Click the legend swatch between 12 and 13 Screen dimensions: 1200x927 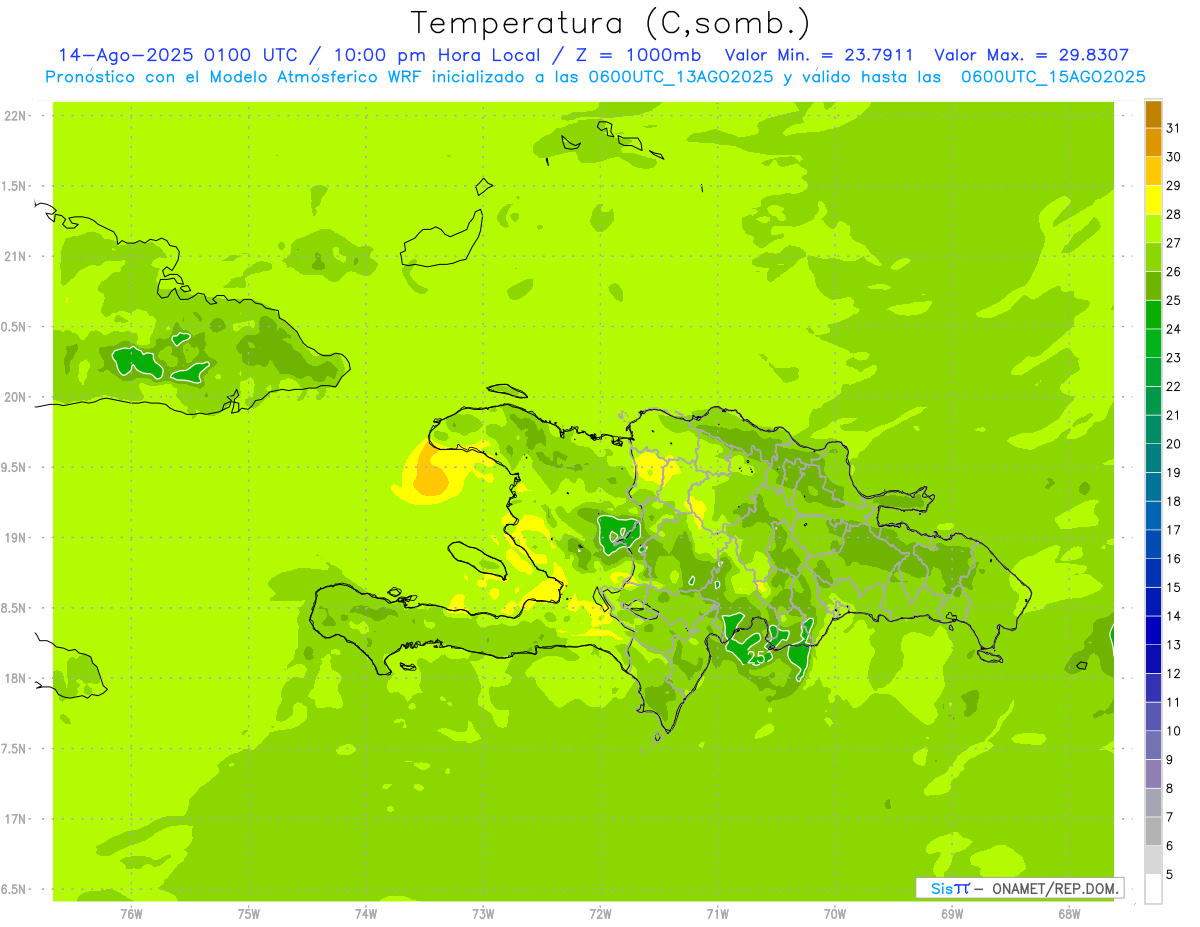click(x=1153, y=659)
